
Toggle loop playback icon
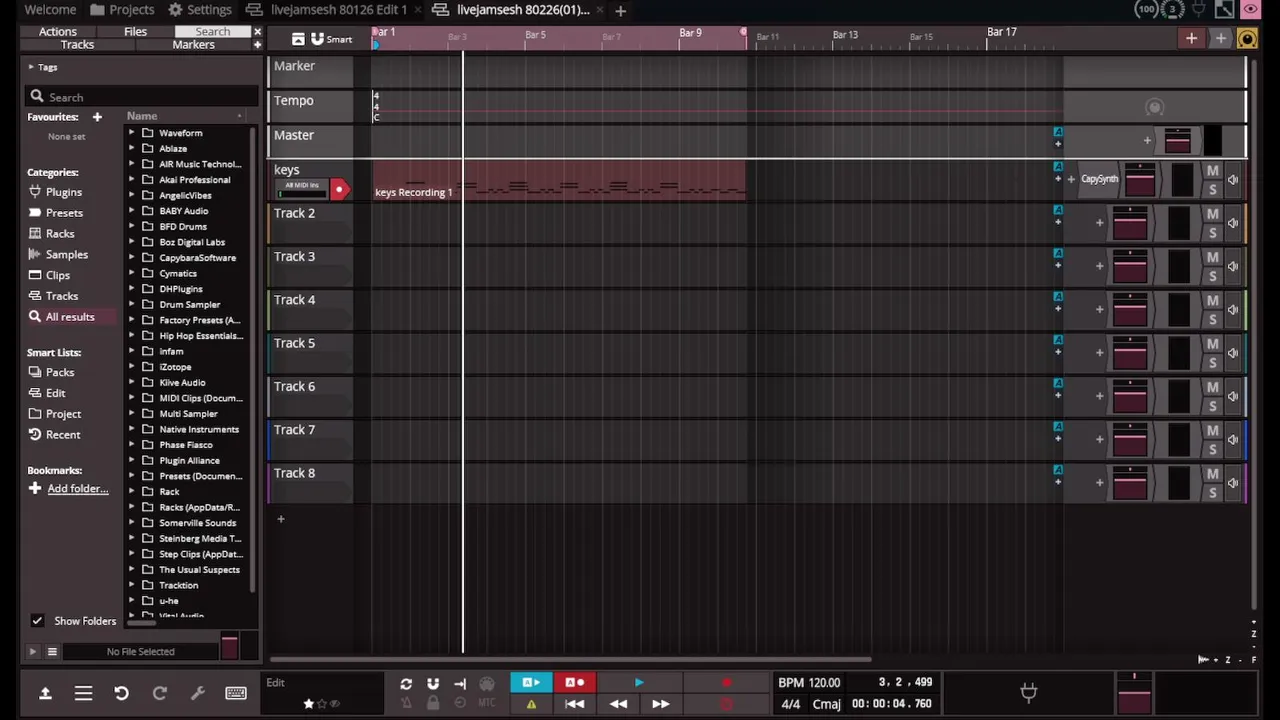[x=406, y=684]
